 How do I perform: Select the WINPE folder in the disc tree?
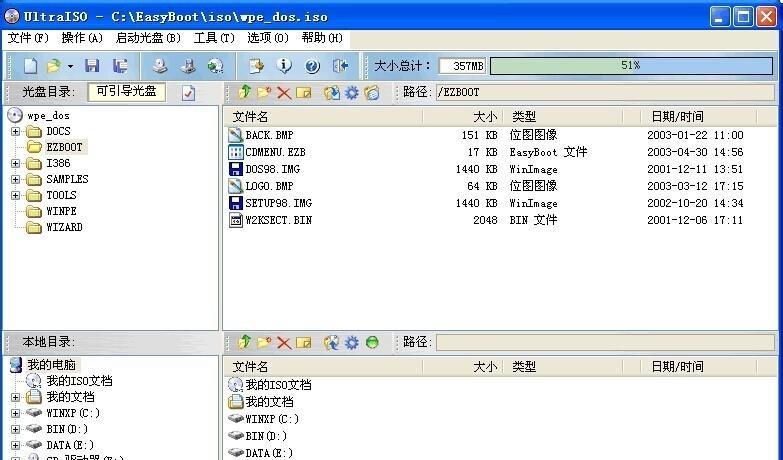pos(61,211)
